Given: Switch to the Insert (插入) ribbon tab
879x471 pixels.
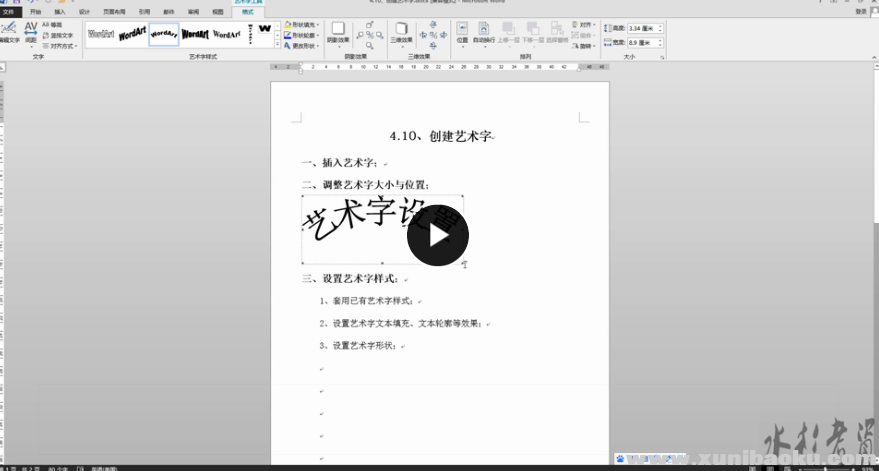Looking at the screenshot, I should click(60, 12).
